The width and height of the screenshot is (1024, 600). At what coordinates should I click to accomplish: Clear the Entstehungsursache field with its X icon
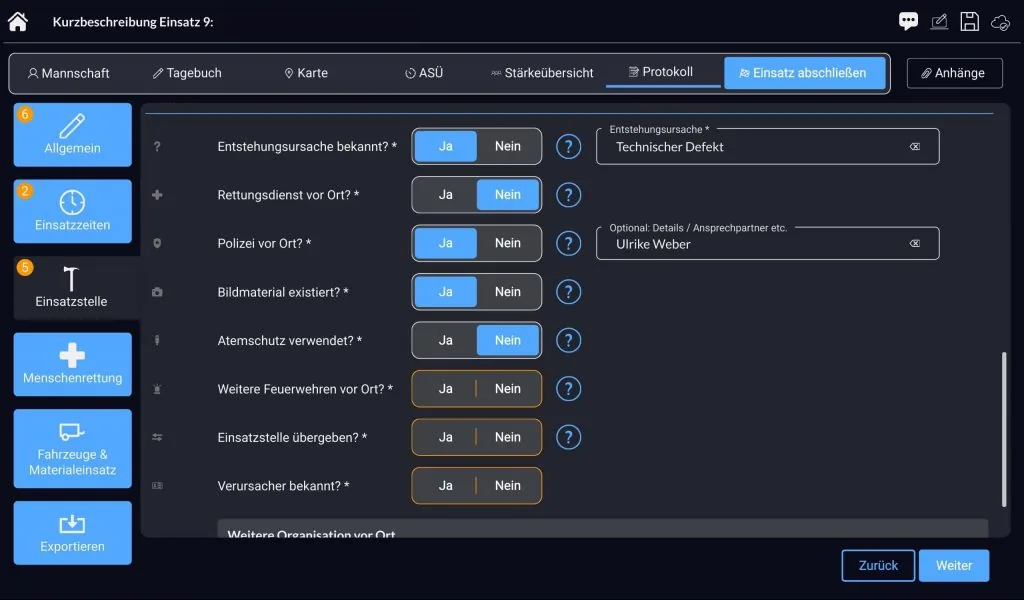[915, 147]
